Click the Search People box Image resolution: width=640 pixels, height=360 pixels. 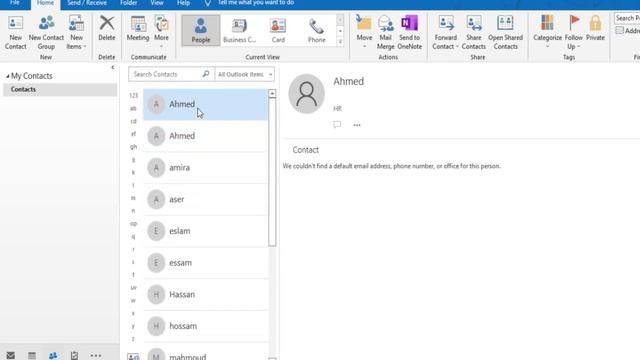(x=627, y=18)
